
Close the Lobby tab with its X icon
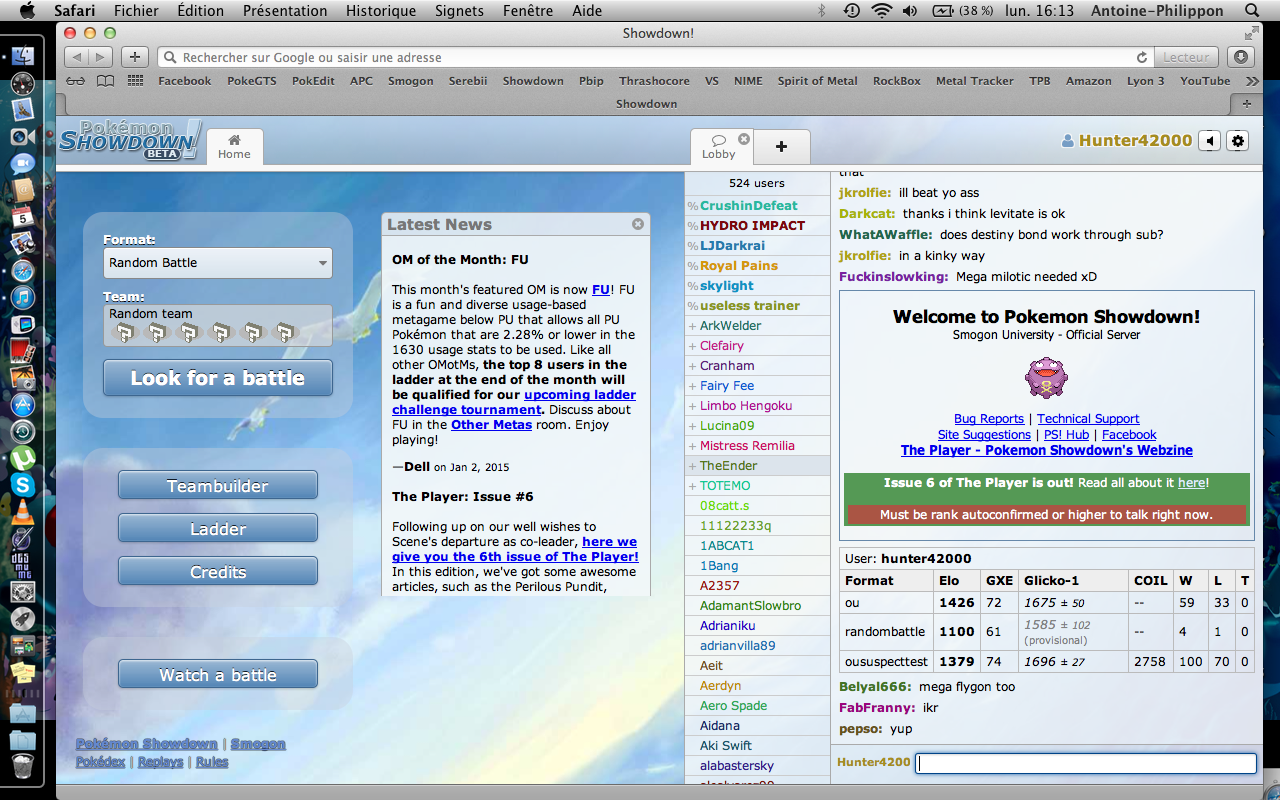pos(744,139)
